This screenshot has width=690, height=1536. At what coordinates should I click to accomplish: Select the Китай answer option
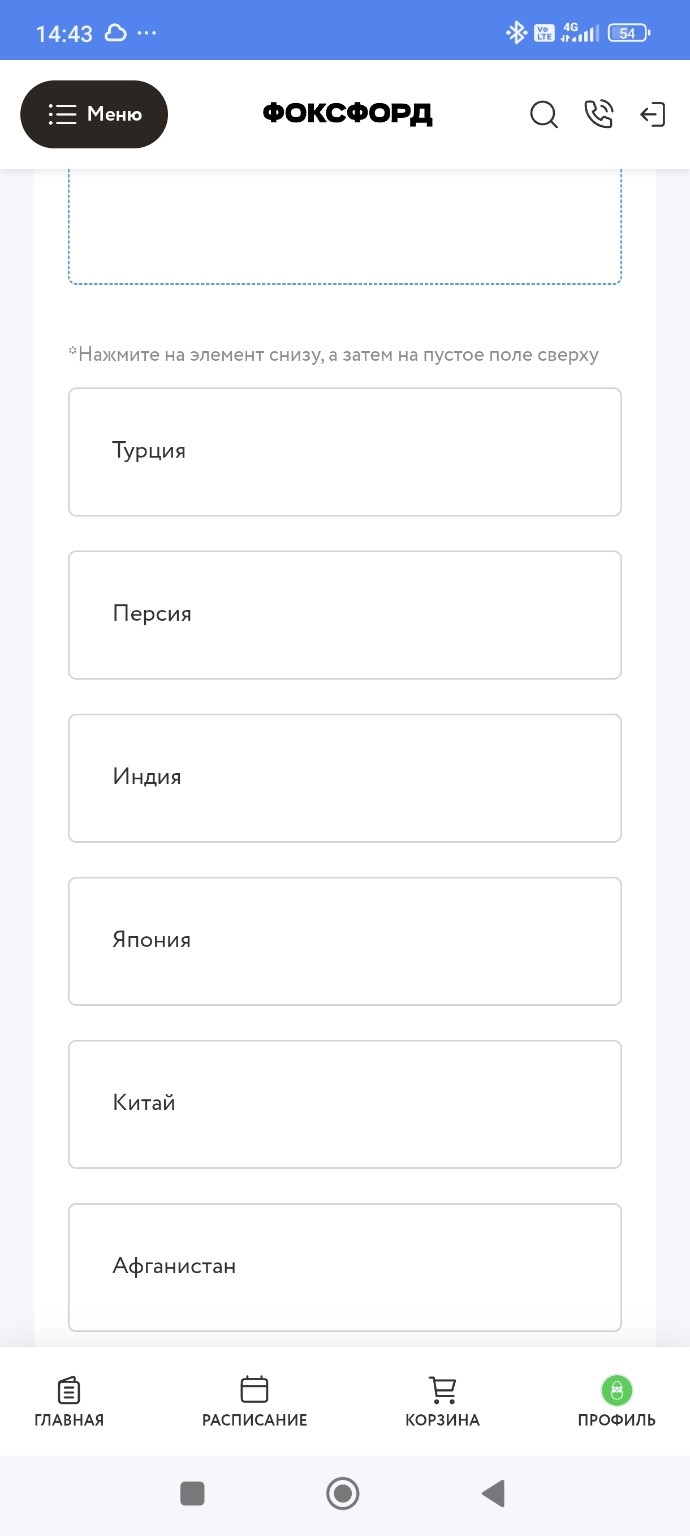tap(345, 1103)
